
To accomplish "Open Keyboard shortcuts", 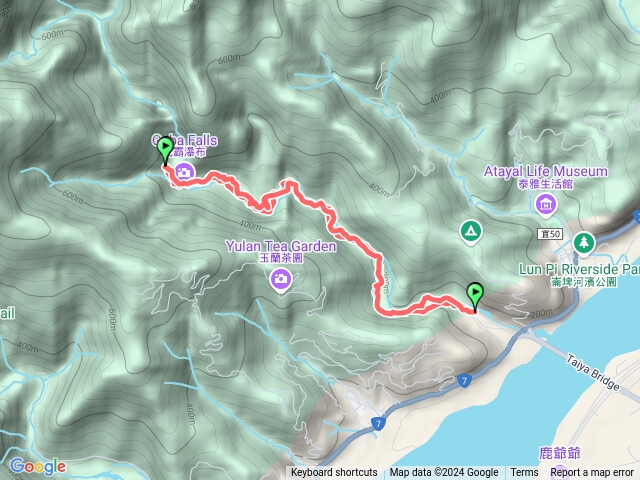I will [x=334, y=473].
